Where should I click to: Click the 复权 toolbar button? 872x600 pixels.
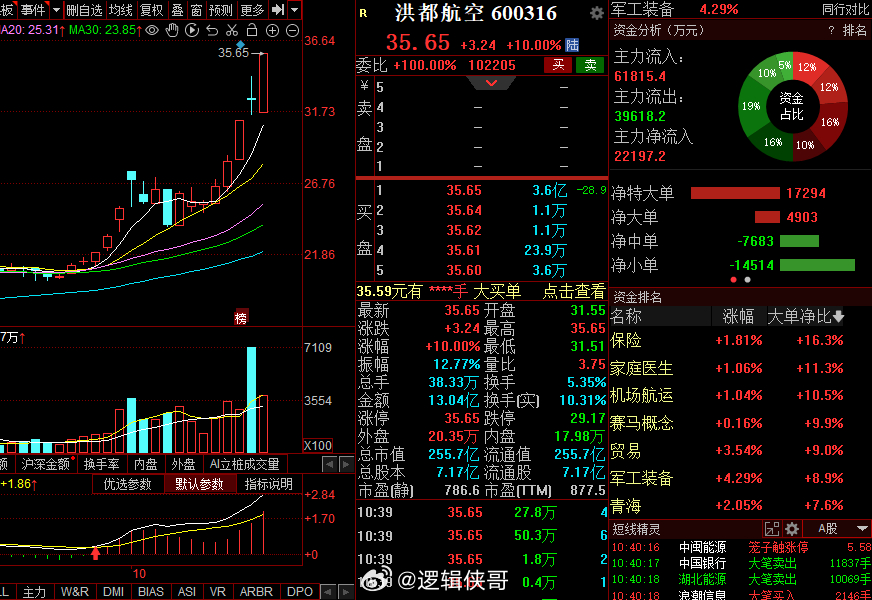151,9
